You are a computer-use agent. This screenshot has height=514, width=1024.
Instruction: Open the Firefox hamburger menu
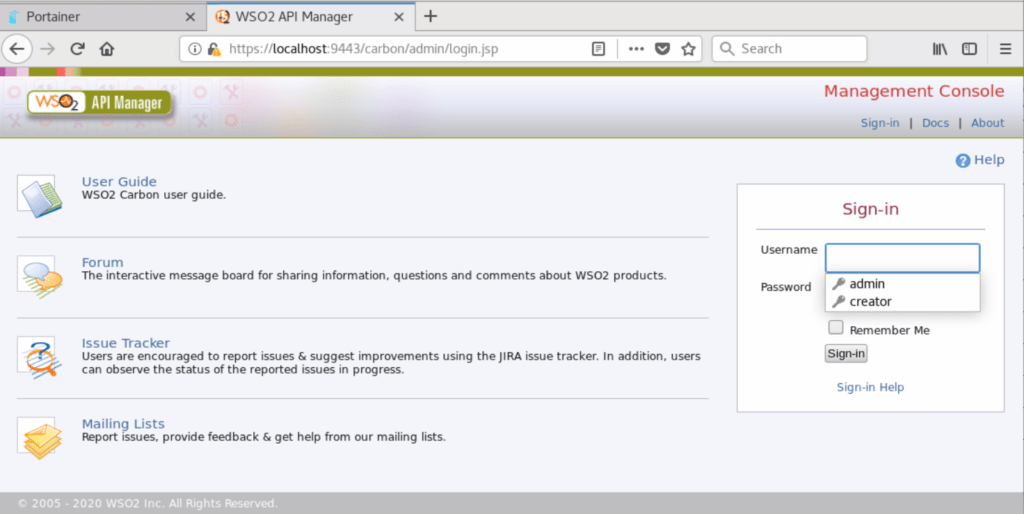pyautogui.click(x=1005, y=49)
